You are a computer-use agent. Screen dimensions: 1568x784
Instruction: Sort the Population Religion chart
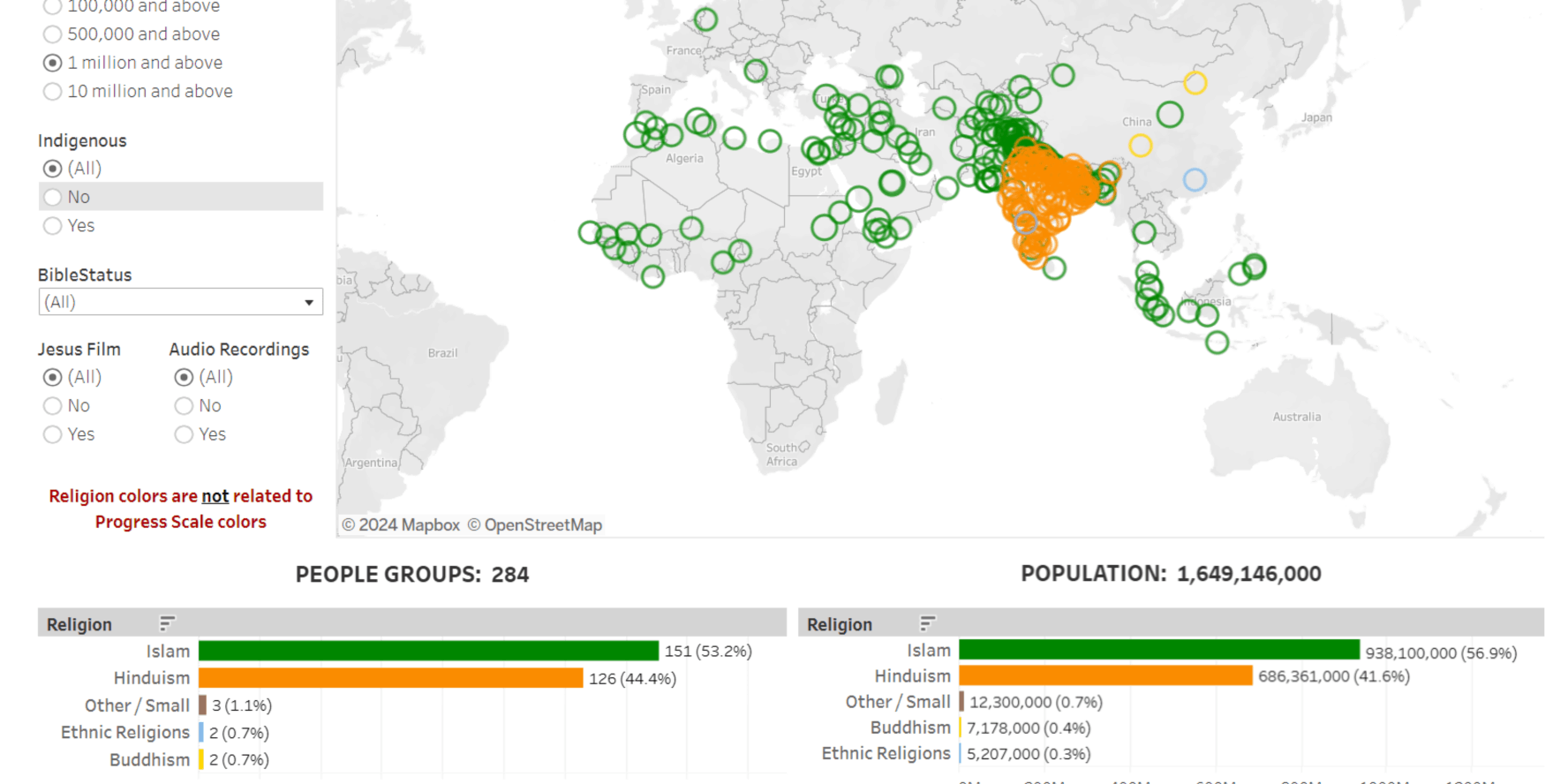[x=927, y=623]
